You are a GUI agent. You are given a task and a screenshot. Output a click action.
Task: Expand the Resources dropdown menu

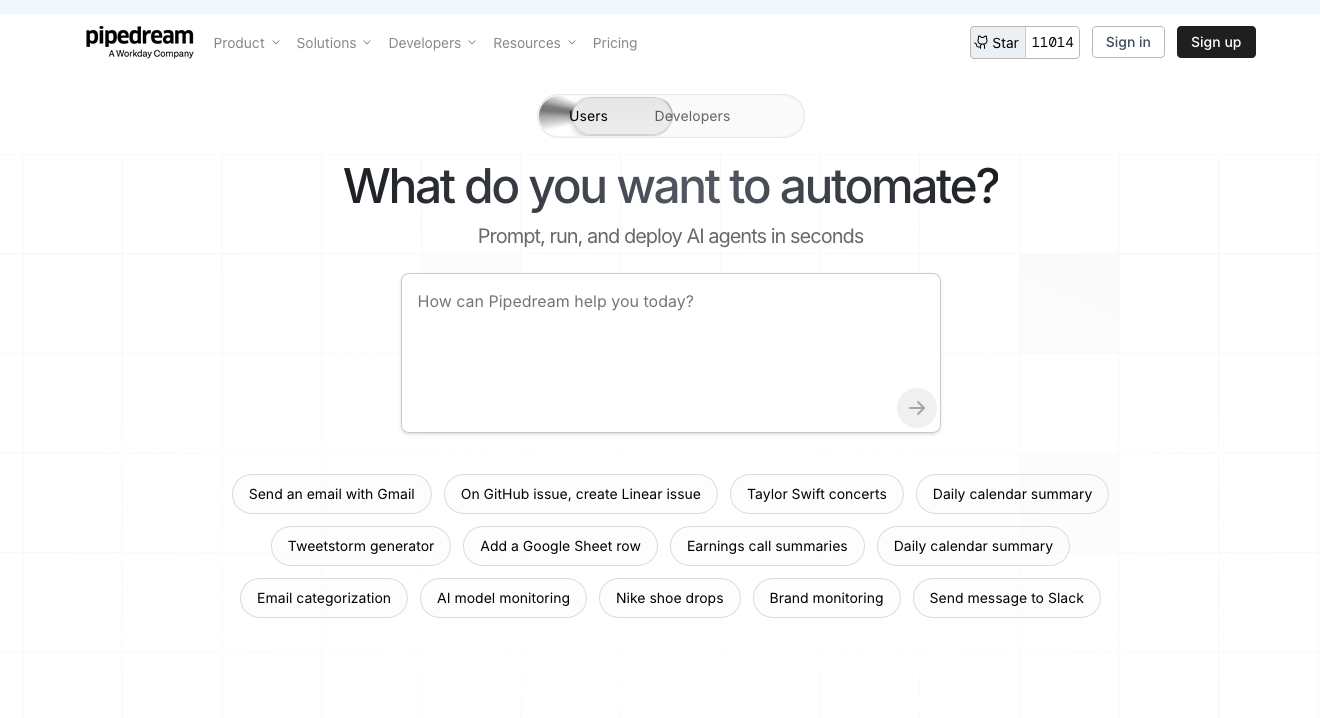coord(534,43)
